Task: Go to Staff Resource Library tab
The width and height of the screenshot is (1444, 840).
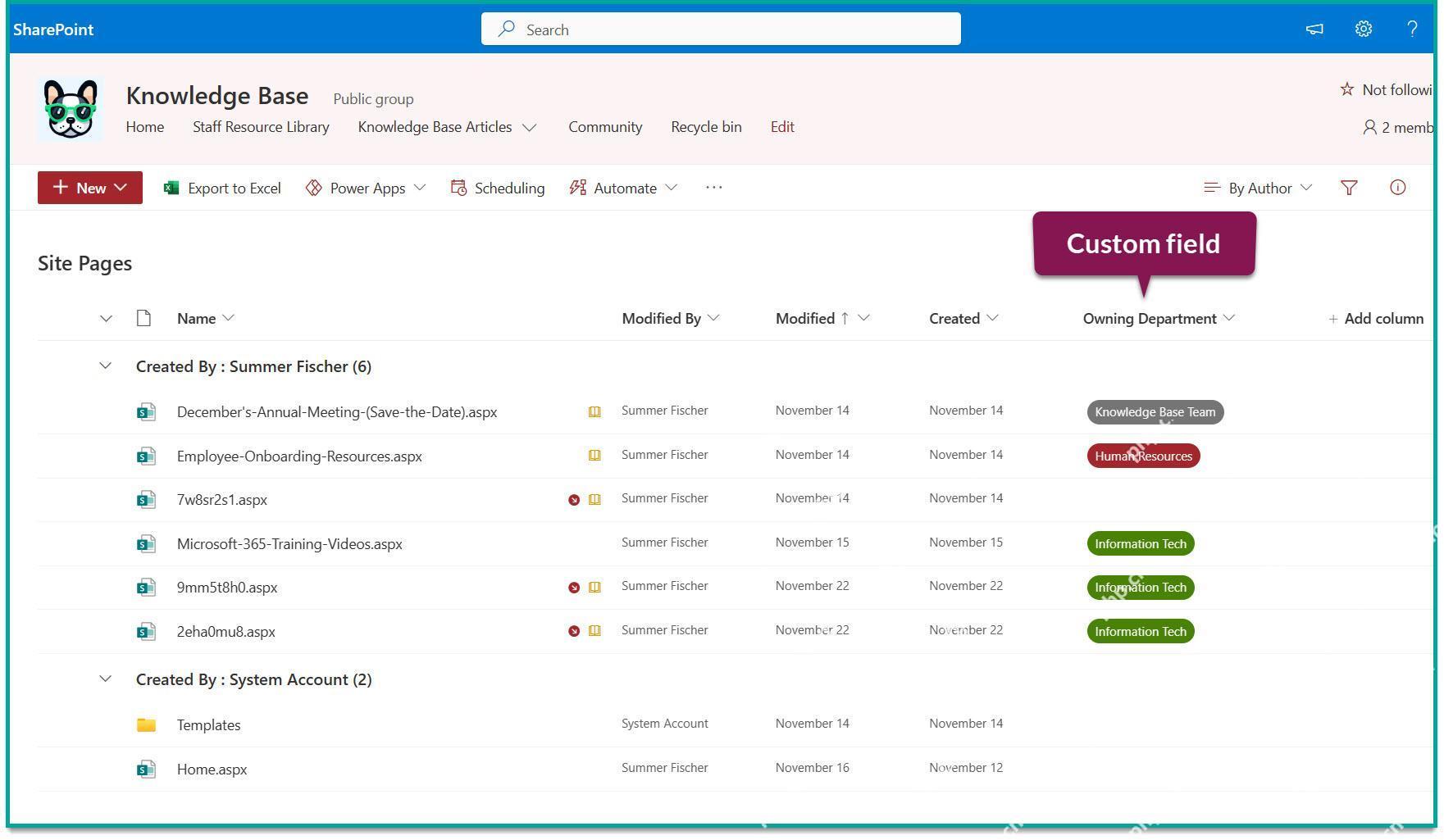Action: coord(261,127)
